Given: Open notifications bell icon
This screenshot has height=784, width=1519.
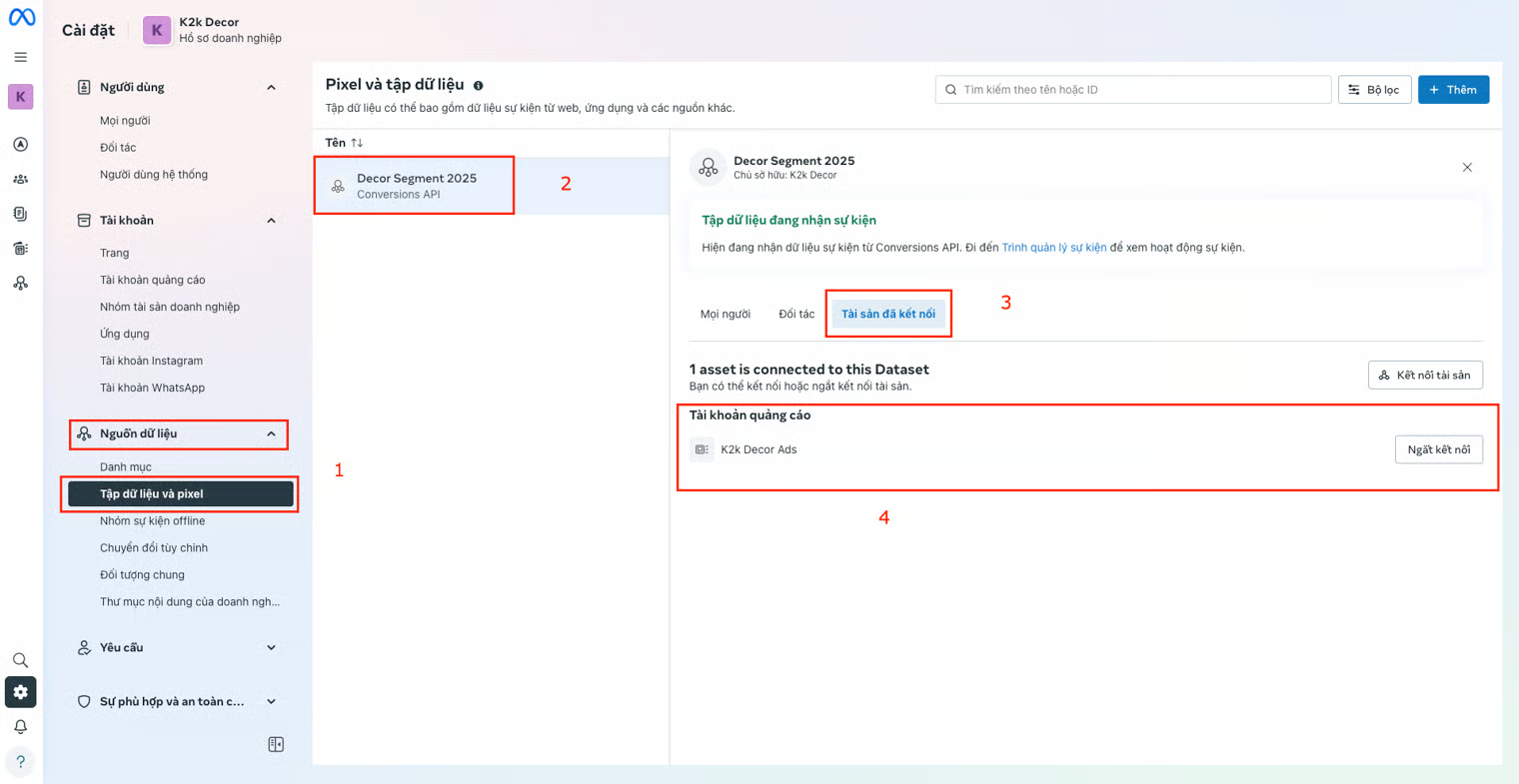Looking at the screenshot, I should (20, 727).
